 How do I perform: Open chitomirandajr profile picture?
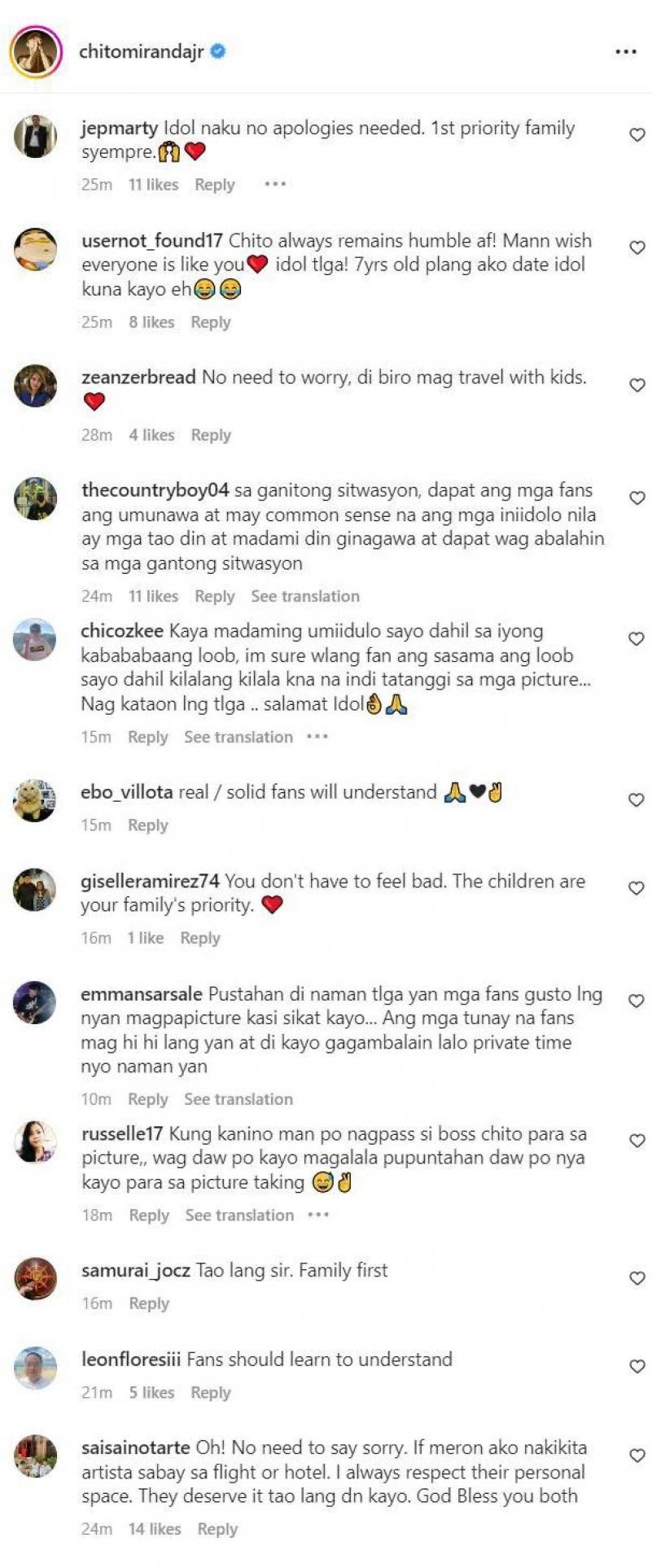[36, 52]
